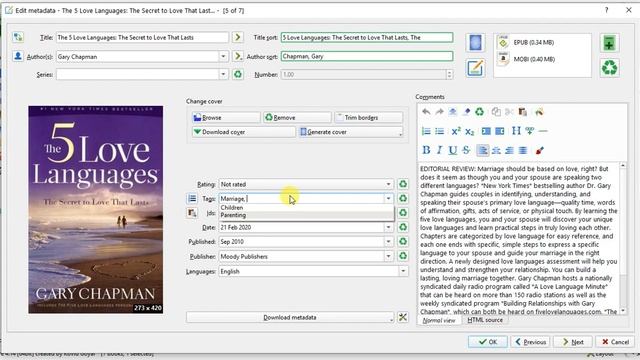
Task: Insert an ordered list in comments
Action: click(x=426, y=131)
